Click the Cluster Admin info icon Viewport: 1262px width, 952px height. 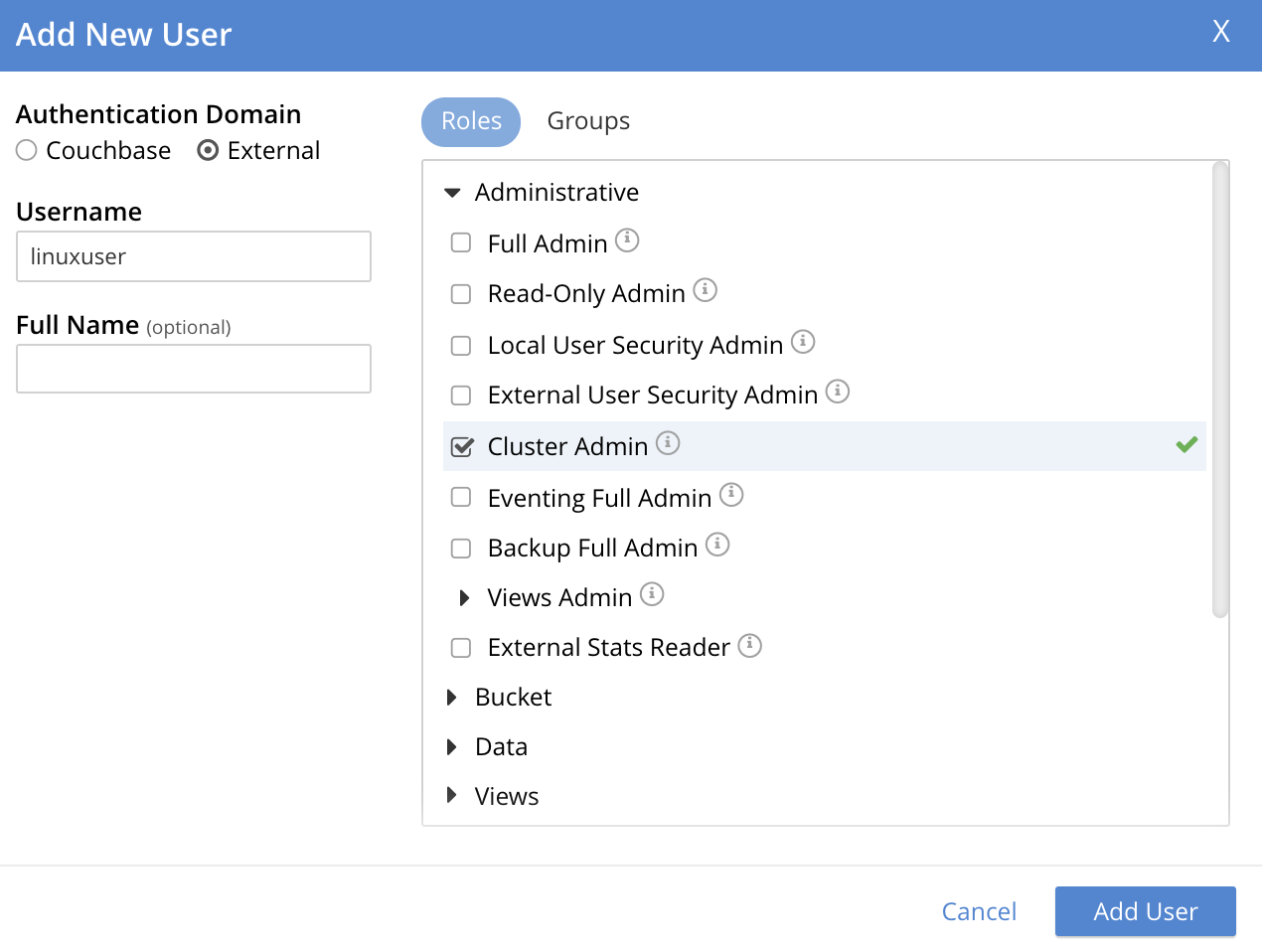tap(668, 443)
